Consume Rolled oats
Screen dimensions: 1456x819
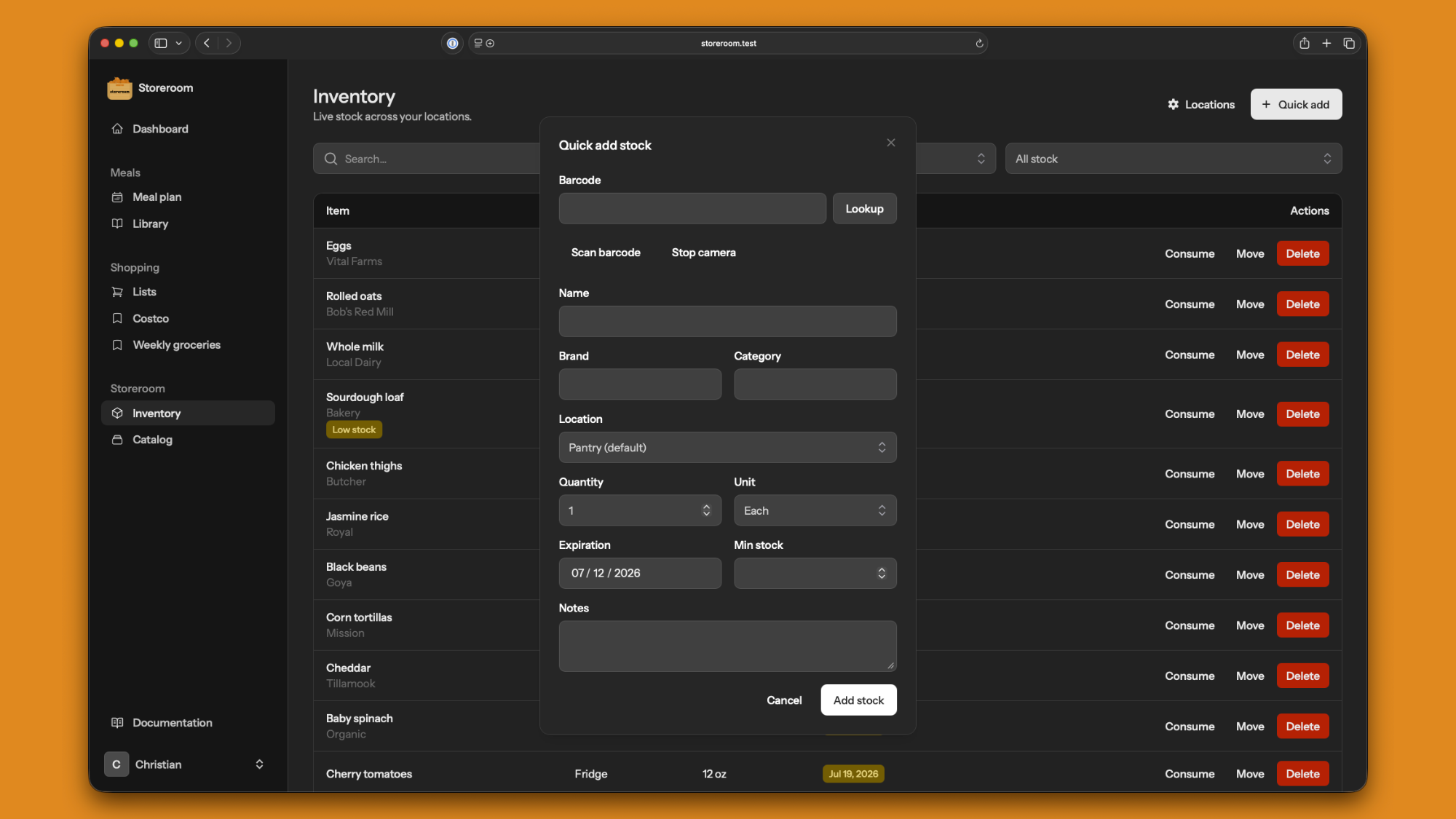[1190, 304]
